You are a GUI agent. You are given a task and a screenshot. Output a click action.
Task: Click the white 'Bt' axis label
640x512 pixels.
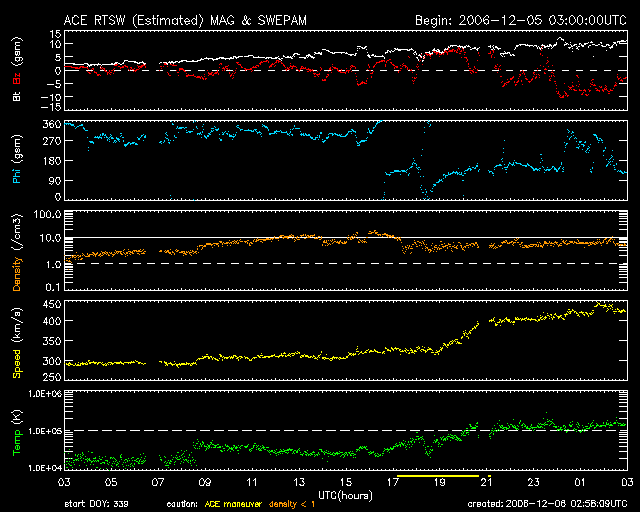[x=17, y=96]
